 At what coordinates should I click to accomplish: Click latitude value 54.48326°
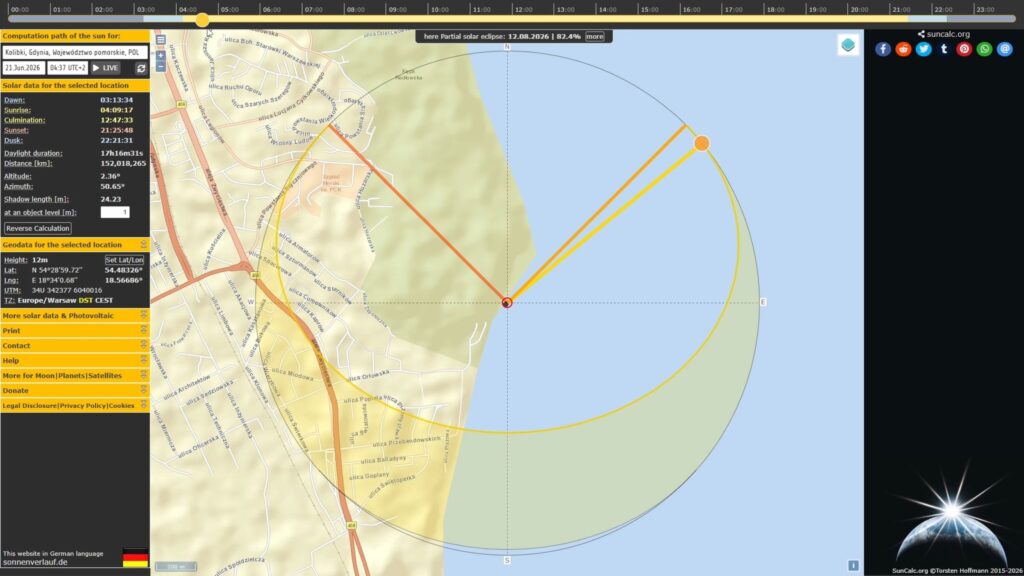click(x=123, y=270)
